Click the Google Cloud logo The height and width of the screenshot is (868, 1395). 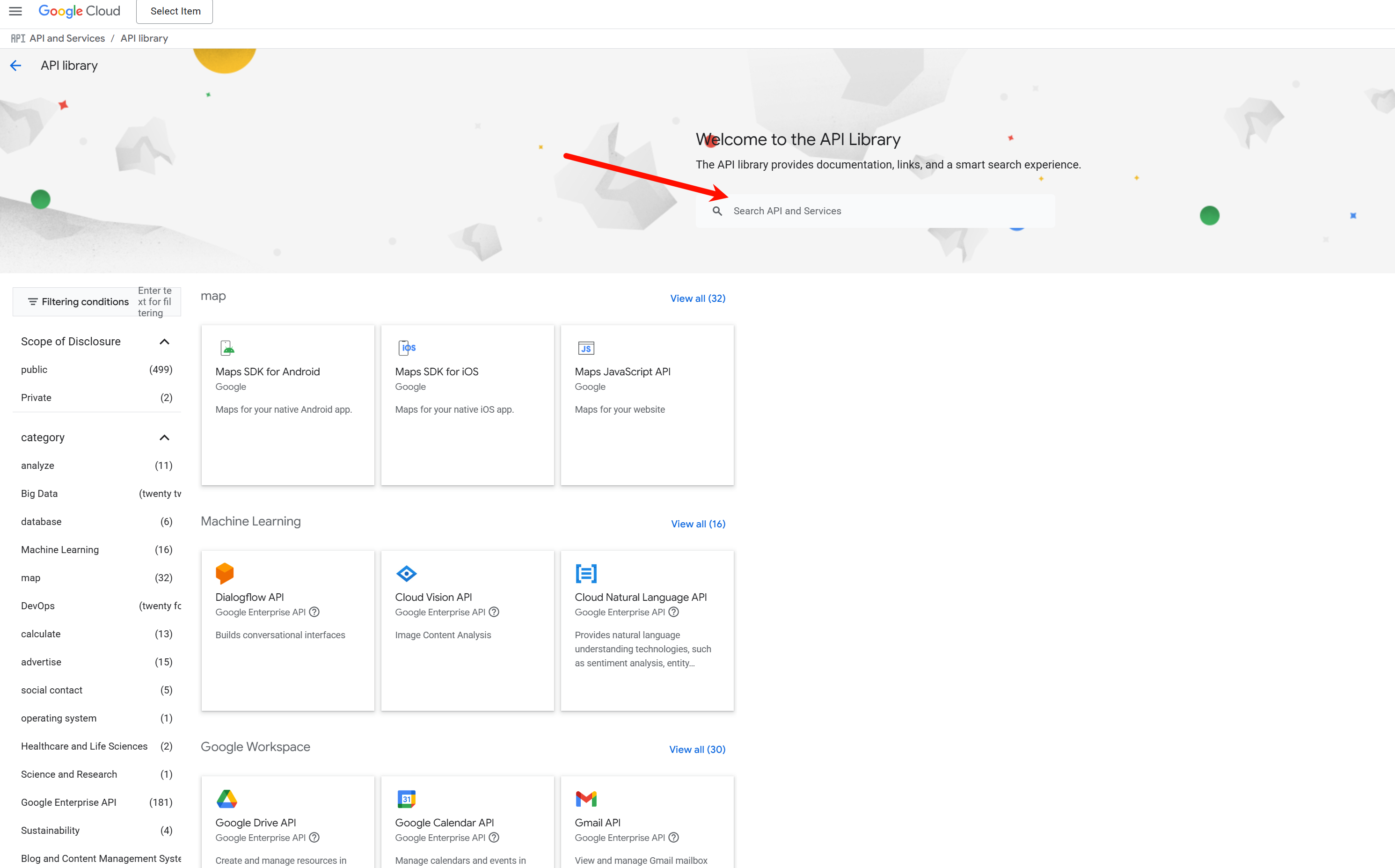tap(79, 11)
